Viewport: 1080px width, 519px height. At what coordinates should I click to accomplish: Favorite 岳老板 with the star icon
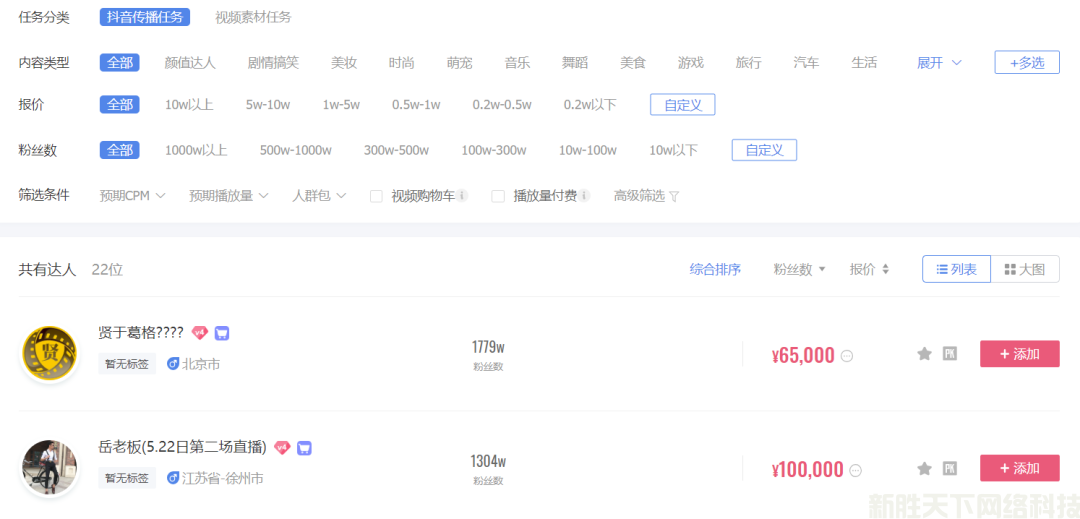click(924, 468)
